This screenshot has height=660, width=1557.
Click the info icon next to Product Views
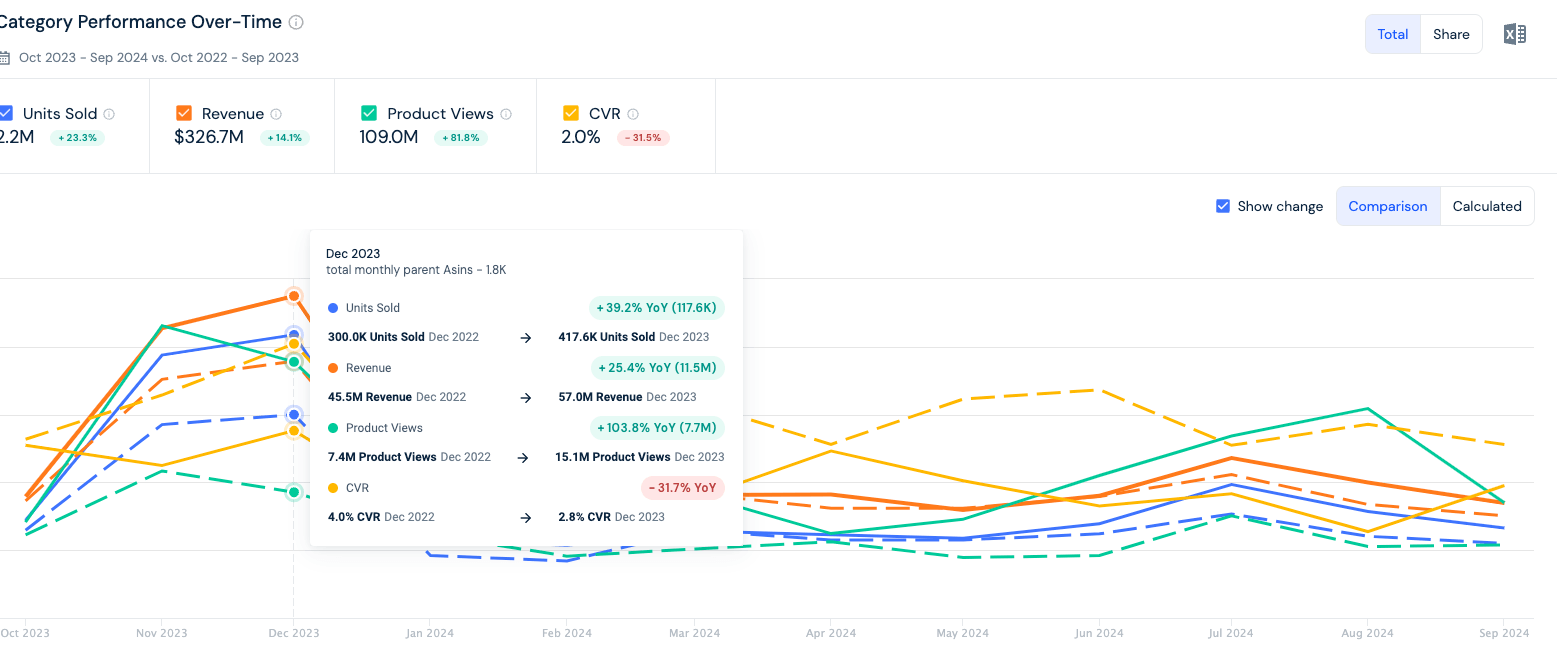click(x=506, y=114)
